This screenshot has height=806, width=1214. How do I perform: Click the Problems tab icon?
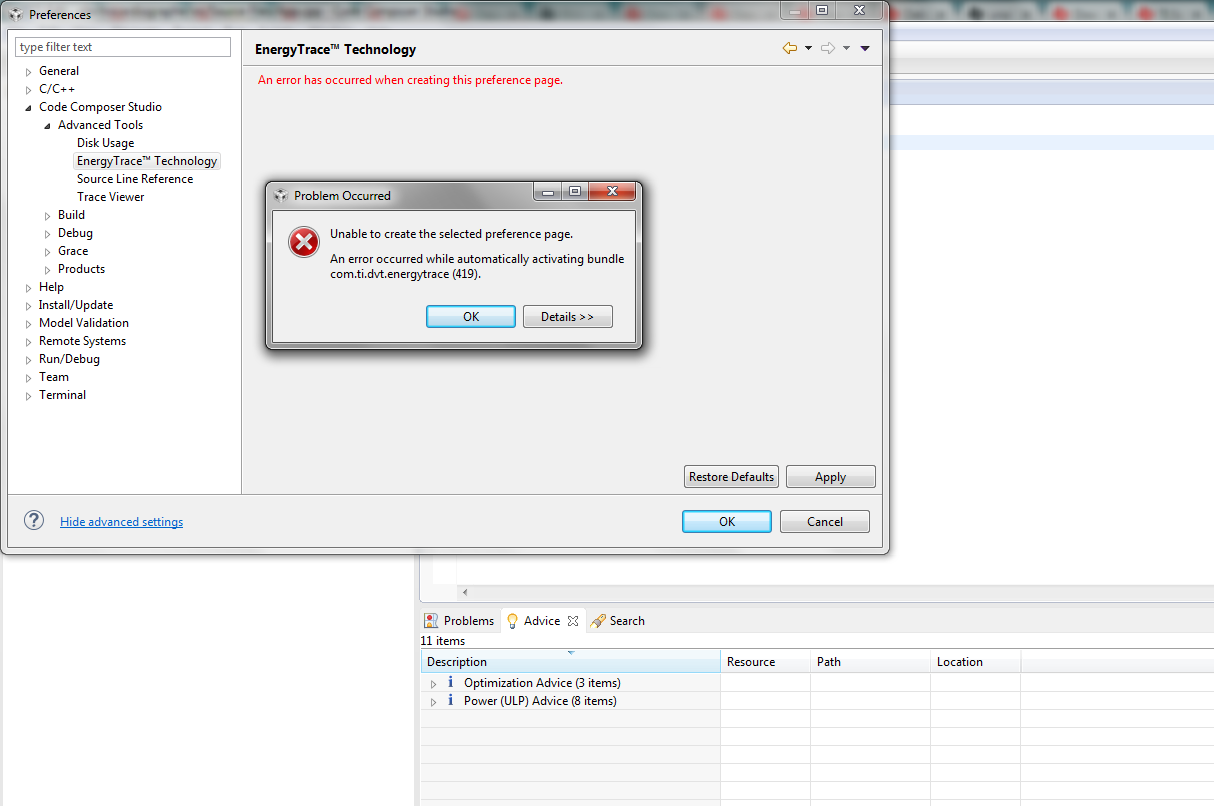pyautogui.click(x=431, y=621)
